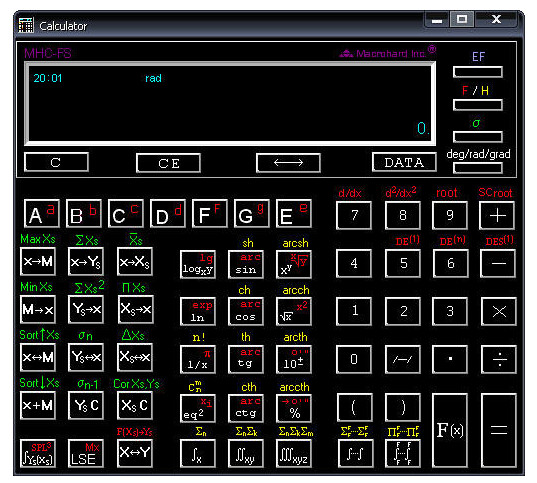Click the CE clear entry button

[x=168, y=163]
